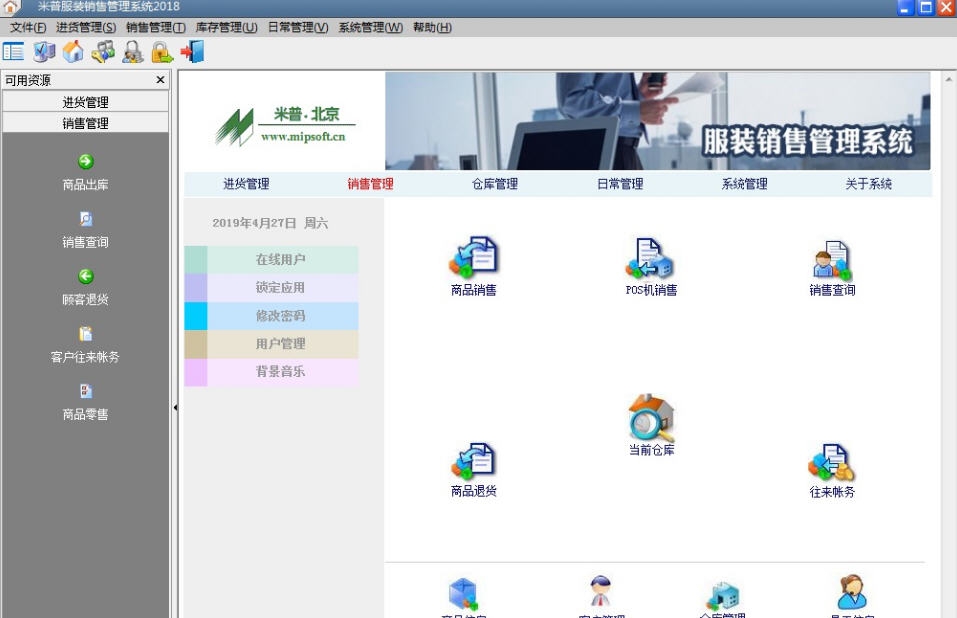Click the home icon in the toolbar
This screenshot has width=957, height=618.
click(x=72, y=51)
